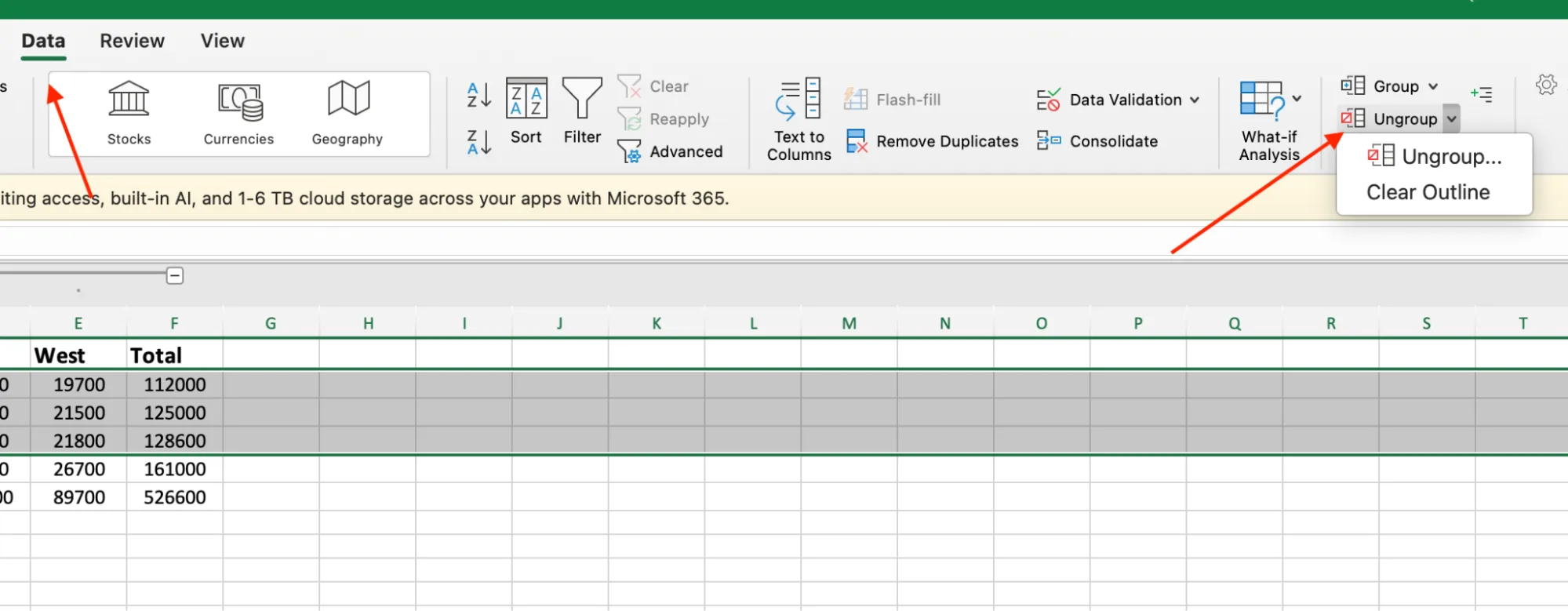Image resolution: width=1568 pixels, height=611 pixels.
Task: Click cell containing 26700
Action: [x=78, y=469]
